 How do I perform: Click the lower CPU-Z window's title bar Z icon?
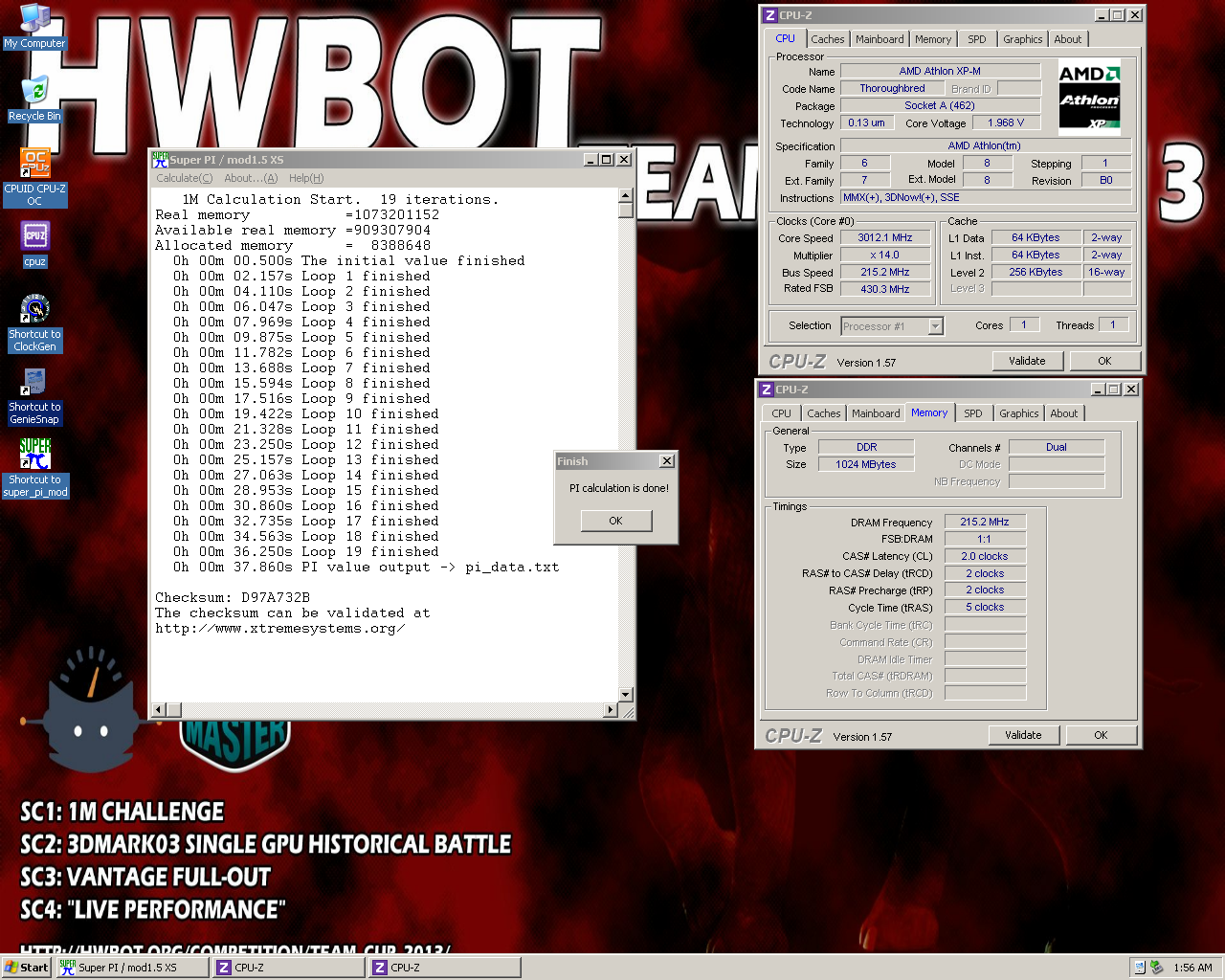click(766, 390)
